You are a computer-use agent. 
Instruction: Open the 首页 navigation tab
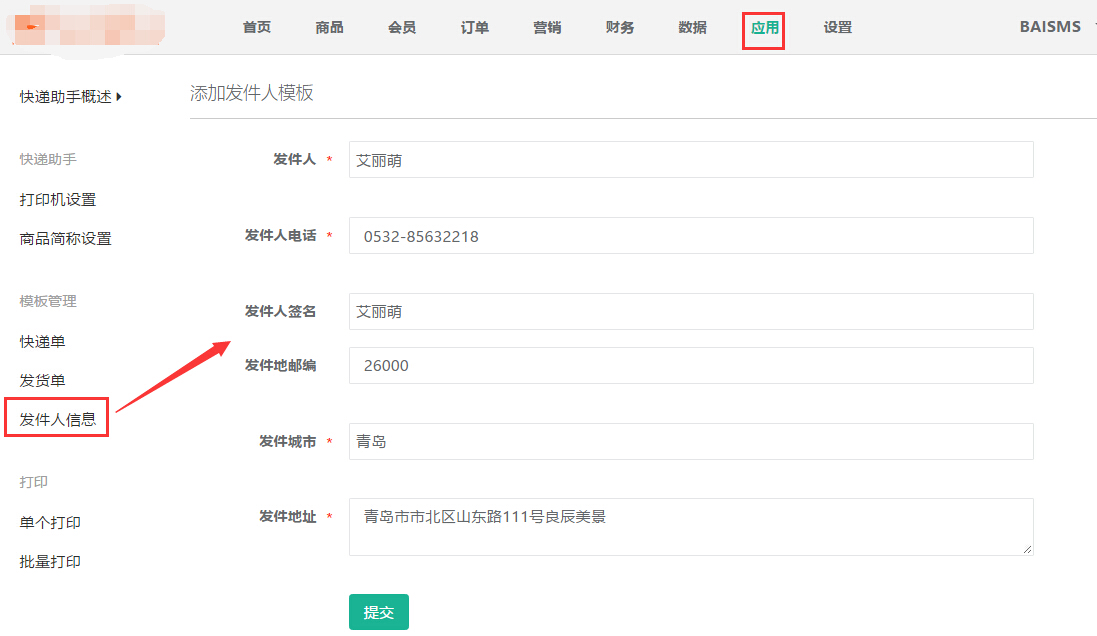pyautogui.click(x=257, y=27)
